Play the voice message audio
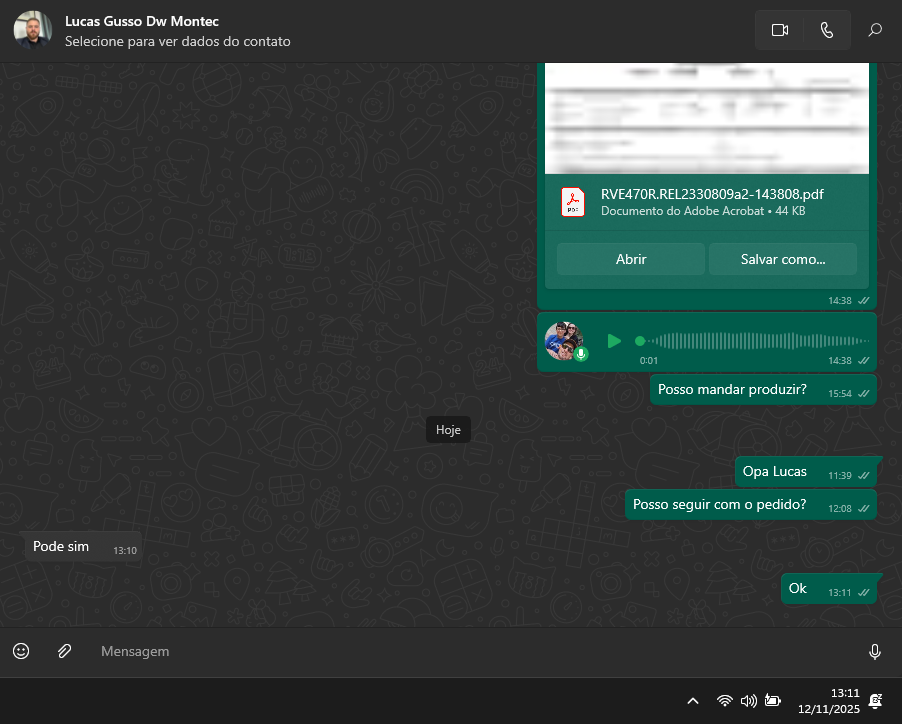Screen dimensions: 902x724 coord(614,341)
